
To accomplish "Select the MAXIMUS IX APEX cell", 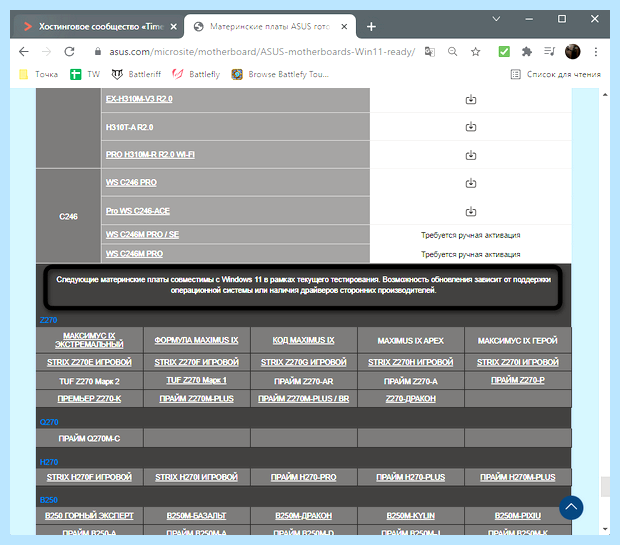I will (x=410, y=340).
